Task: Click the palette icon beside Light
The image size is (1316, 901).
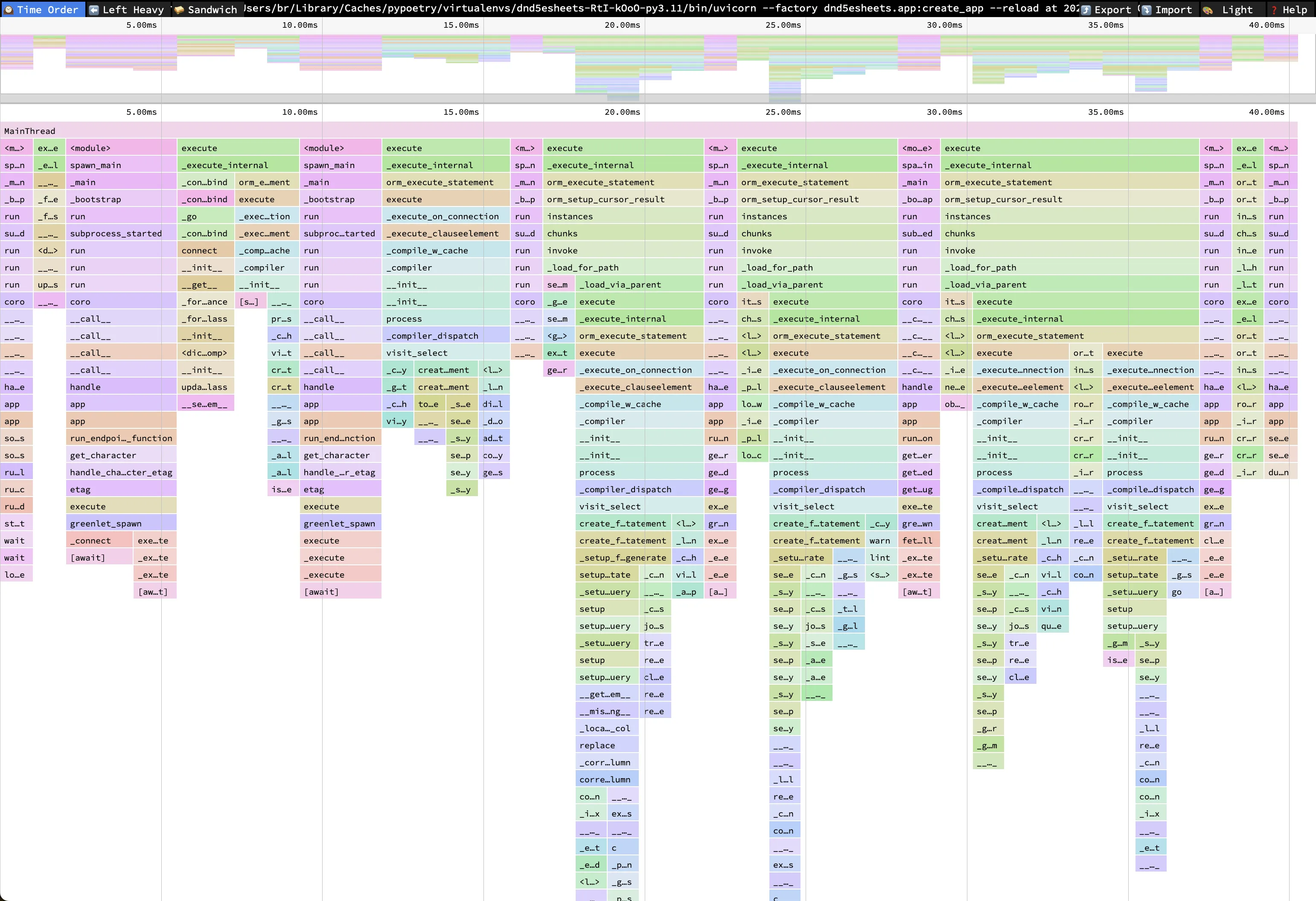Action: click(1207, 10)
